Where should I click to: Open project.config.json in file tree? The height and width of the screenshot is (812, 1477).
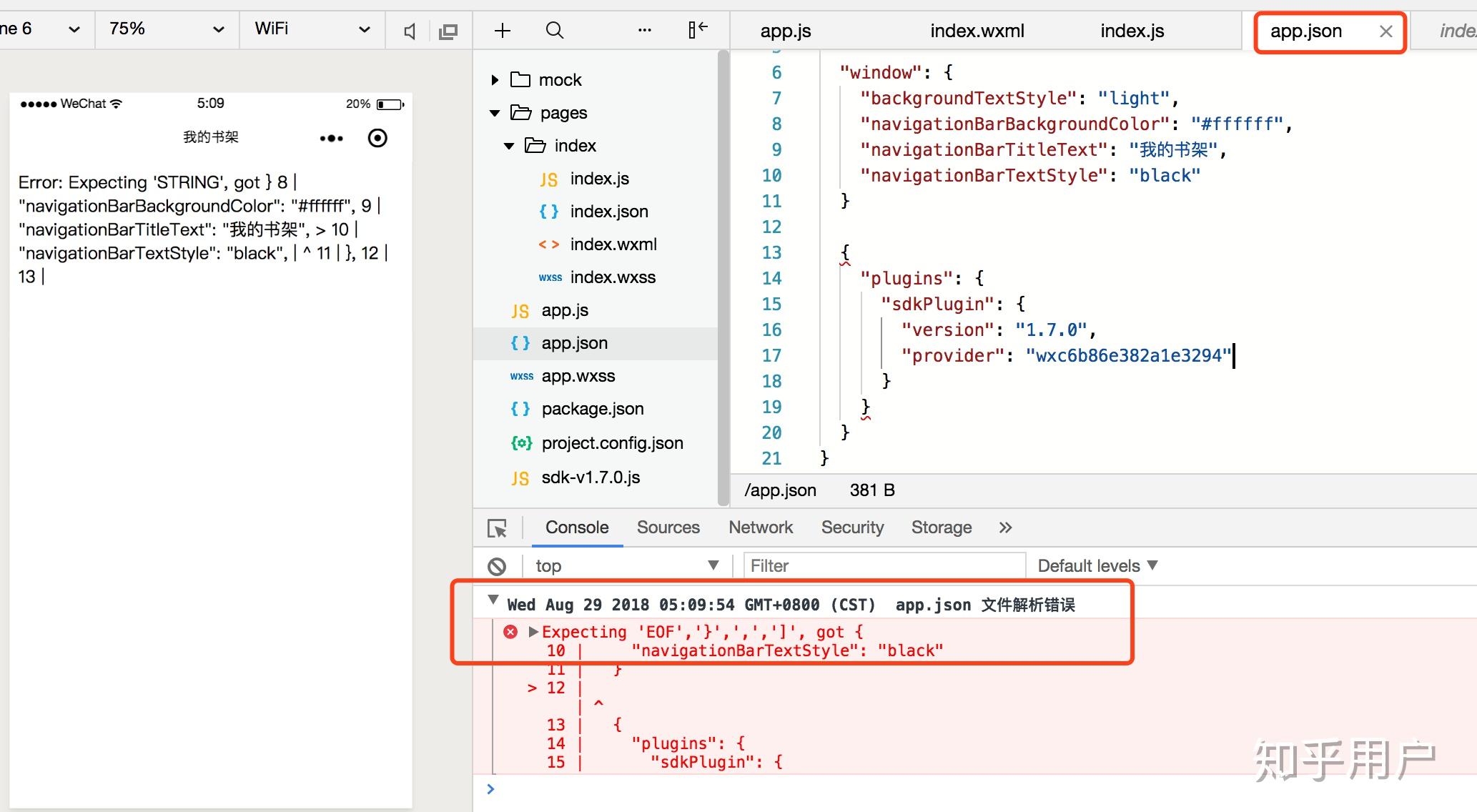(x=612, y=443)
